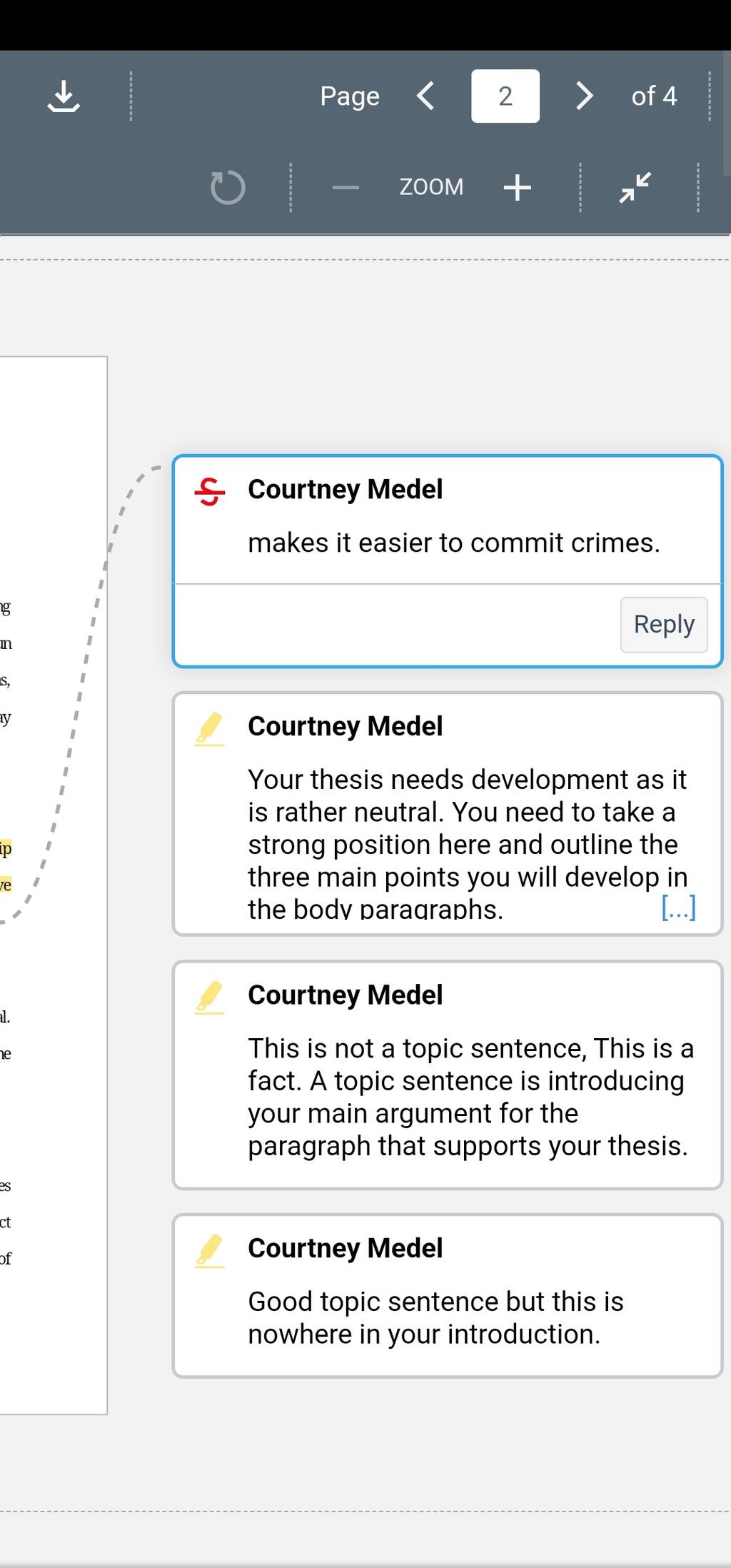Click the rotate document icon

tap(228, 187)
